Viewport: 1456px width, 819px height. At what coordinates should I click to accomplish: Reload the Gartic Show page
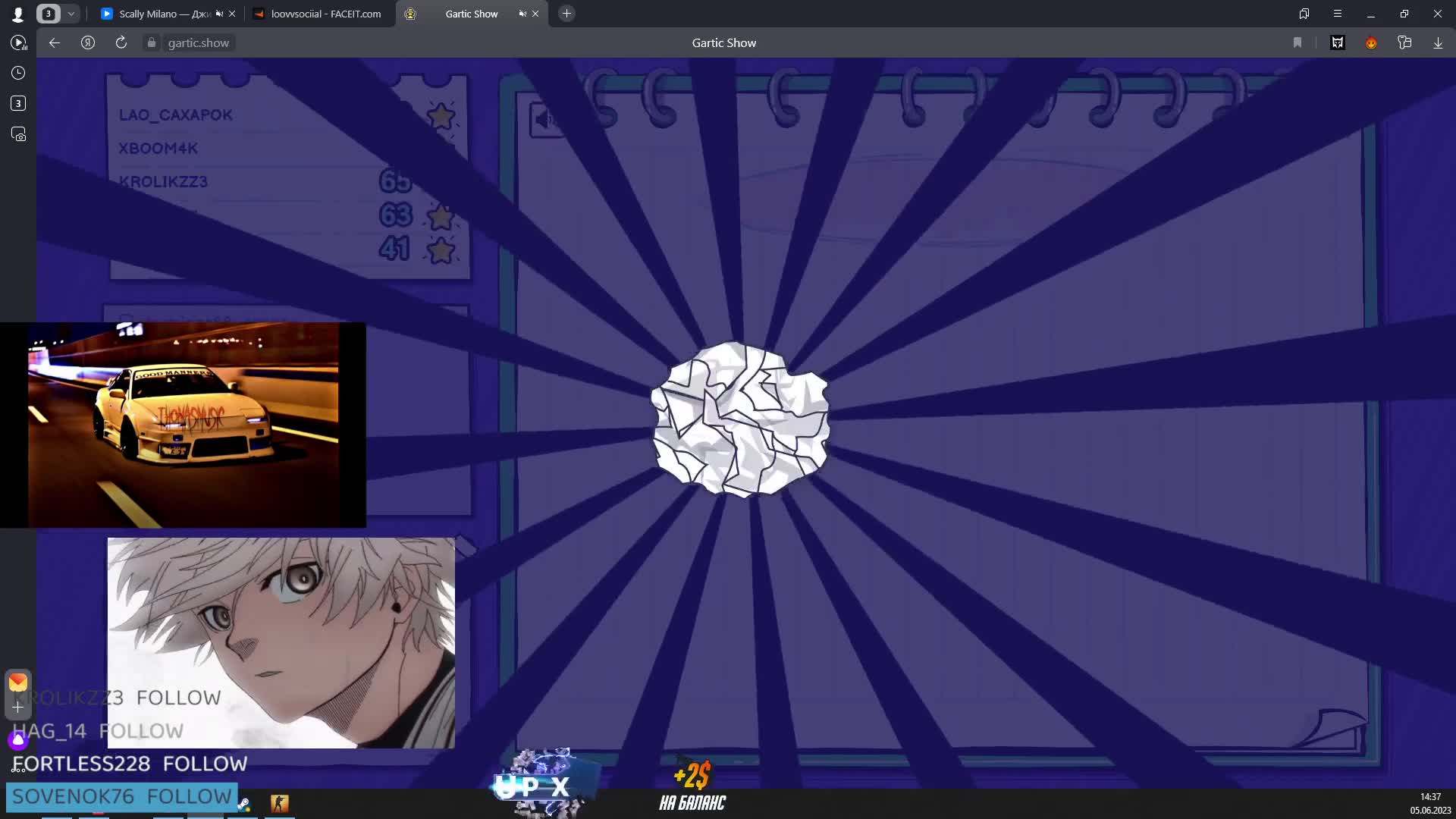tap(121, 43)
